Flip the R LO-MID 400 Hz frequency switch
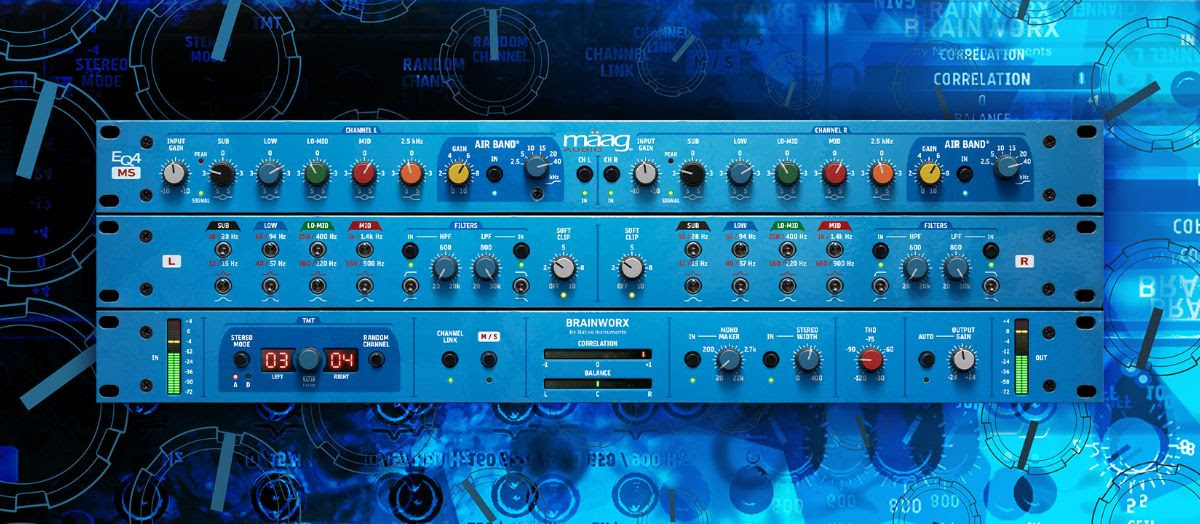The width and height of the screenshot is (1200, 524). [787, 250]
